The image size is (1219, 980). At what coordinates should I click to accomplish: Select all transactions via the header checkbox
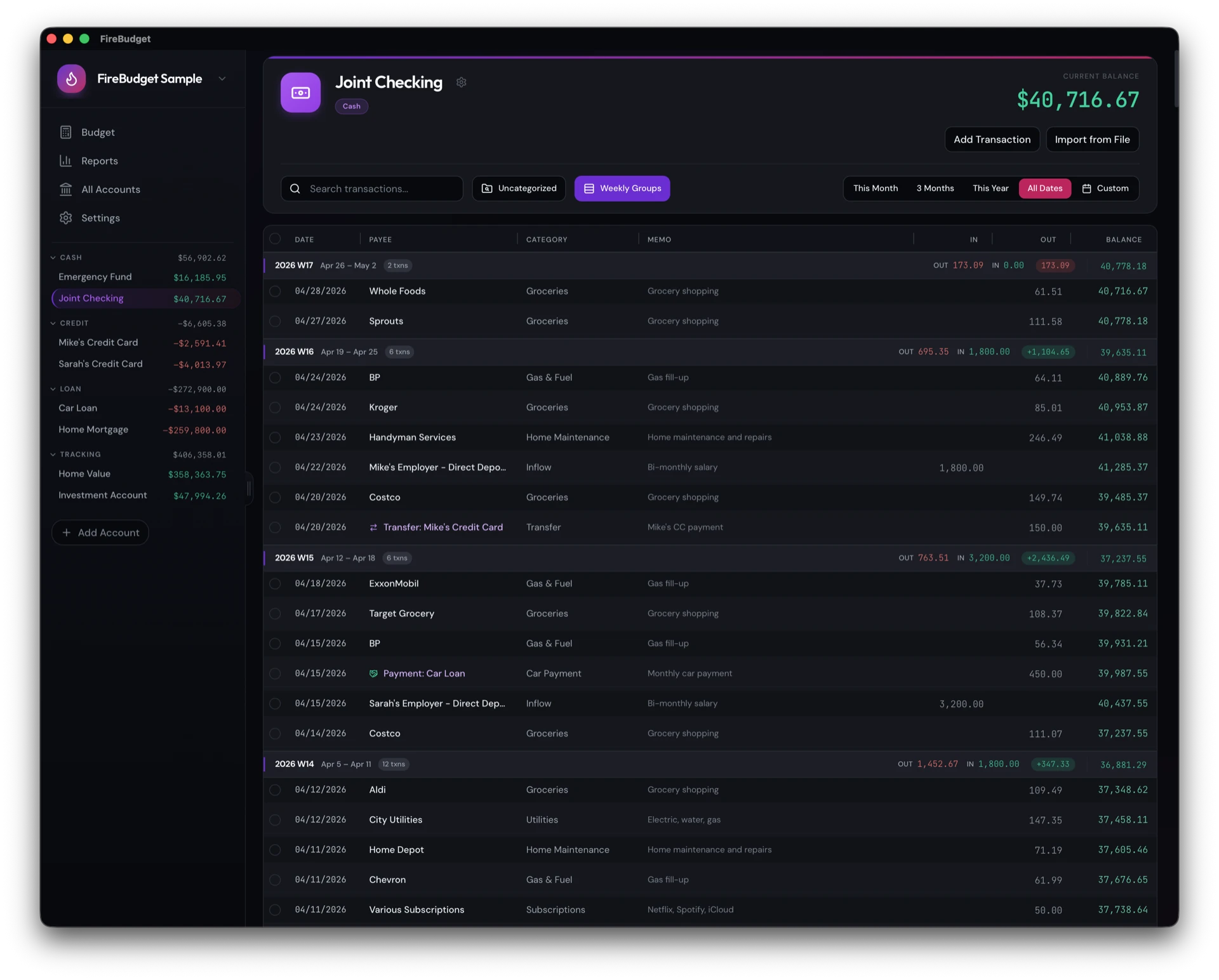pos(276,239)
